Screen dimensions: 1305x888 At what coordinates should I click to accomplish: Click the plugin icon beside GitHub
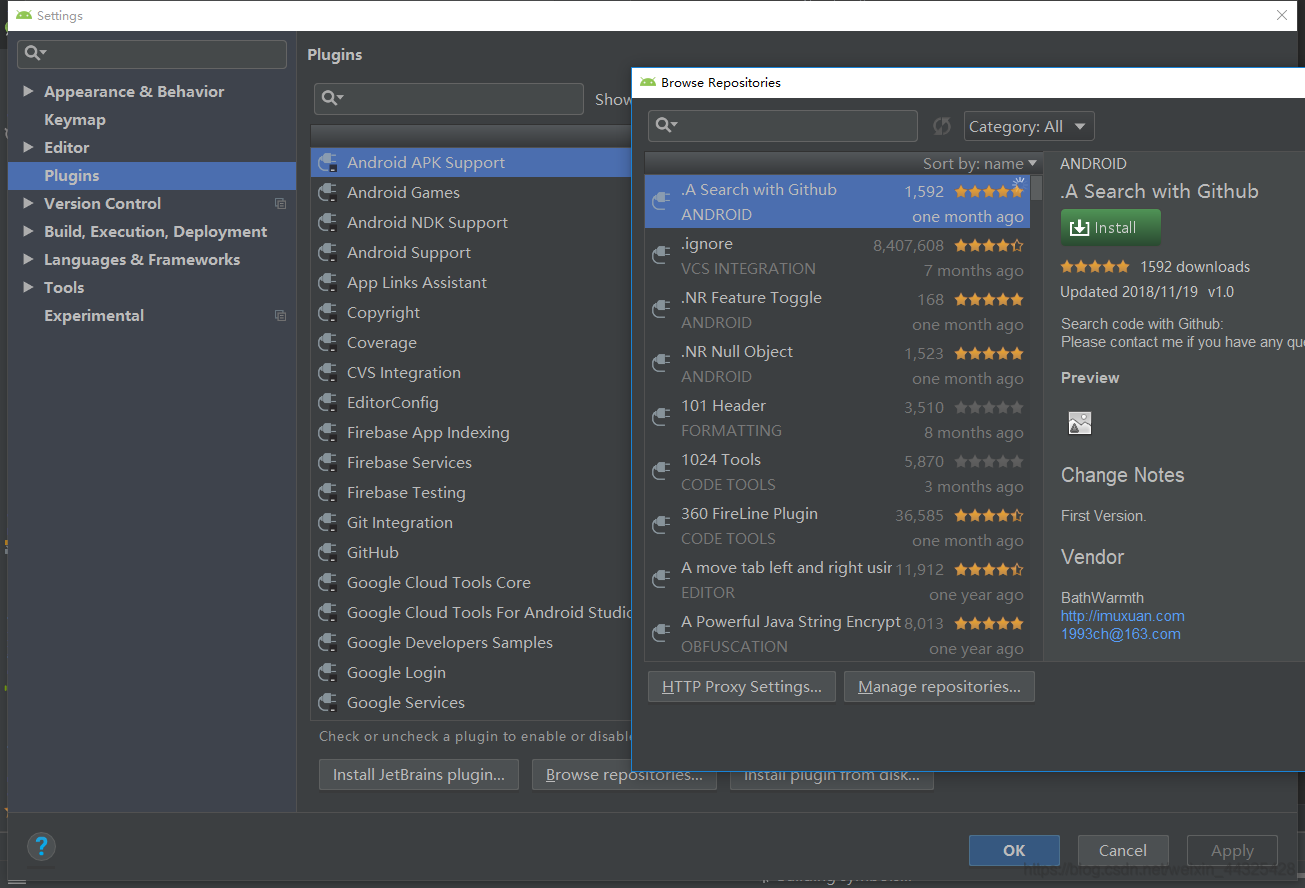coord(327,552)
